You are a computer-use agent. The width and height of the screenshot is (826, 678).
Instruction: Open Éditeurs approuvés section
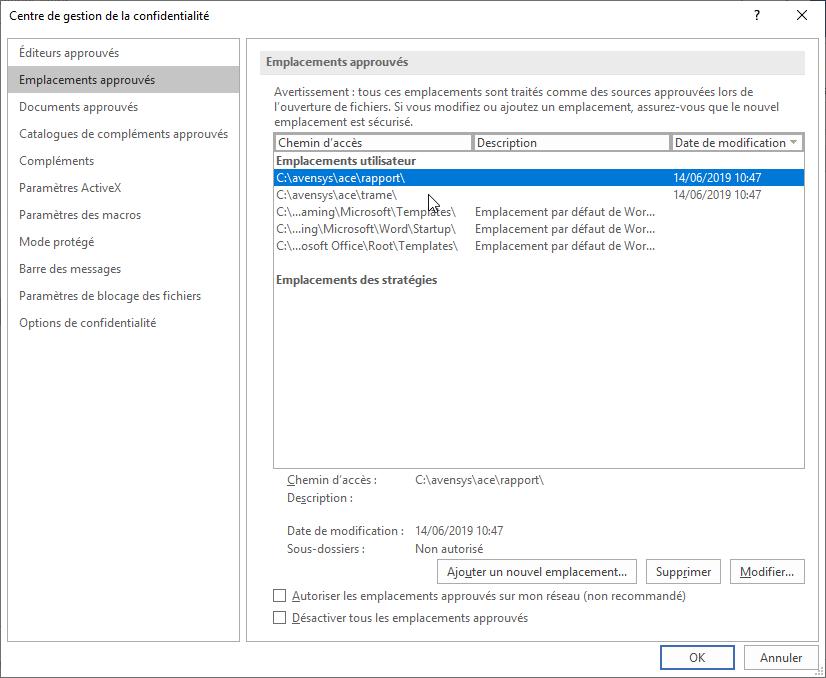tap(69, 53)
